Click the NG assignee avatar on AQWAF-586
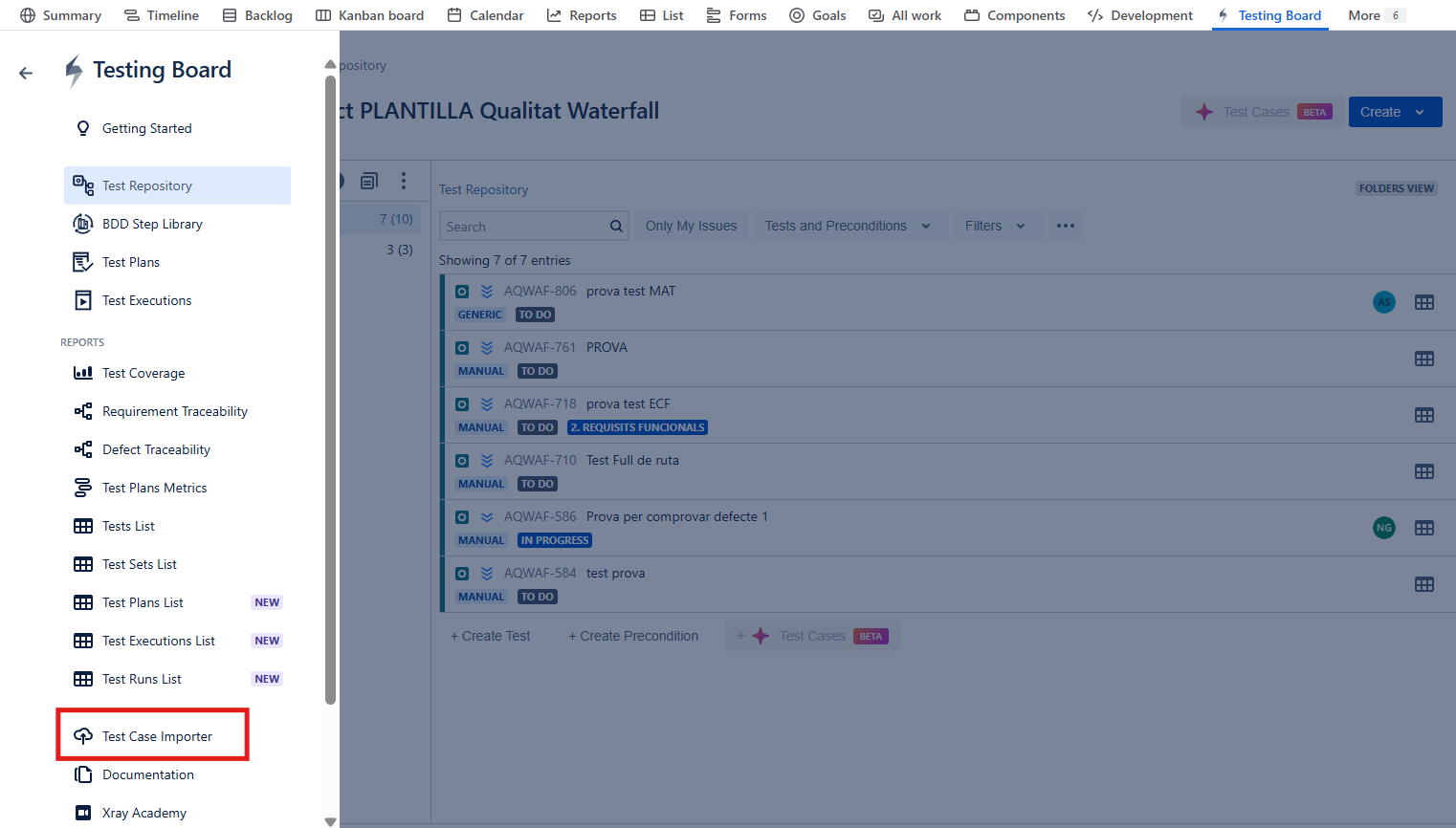The height and width of the screenshot is (828, 1456). point(1383,528)
